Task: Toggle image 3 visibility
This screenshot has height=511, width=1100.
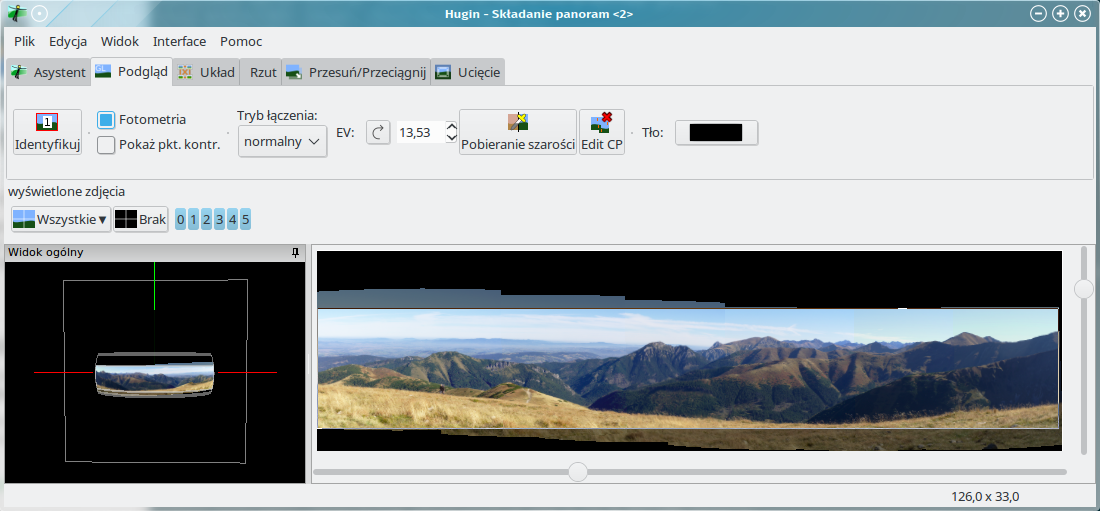Action: point(219,220)
